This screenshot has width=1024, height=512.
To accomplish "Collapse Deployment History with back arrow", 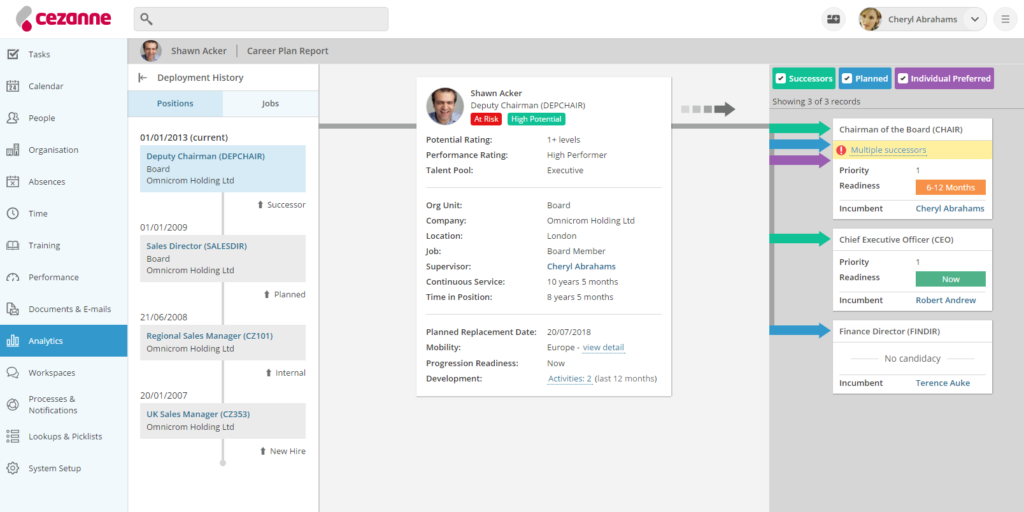I will (143, 78).
